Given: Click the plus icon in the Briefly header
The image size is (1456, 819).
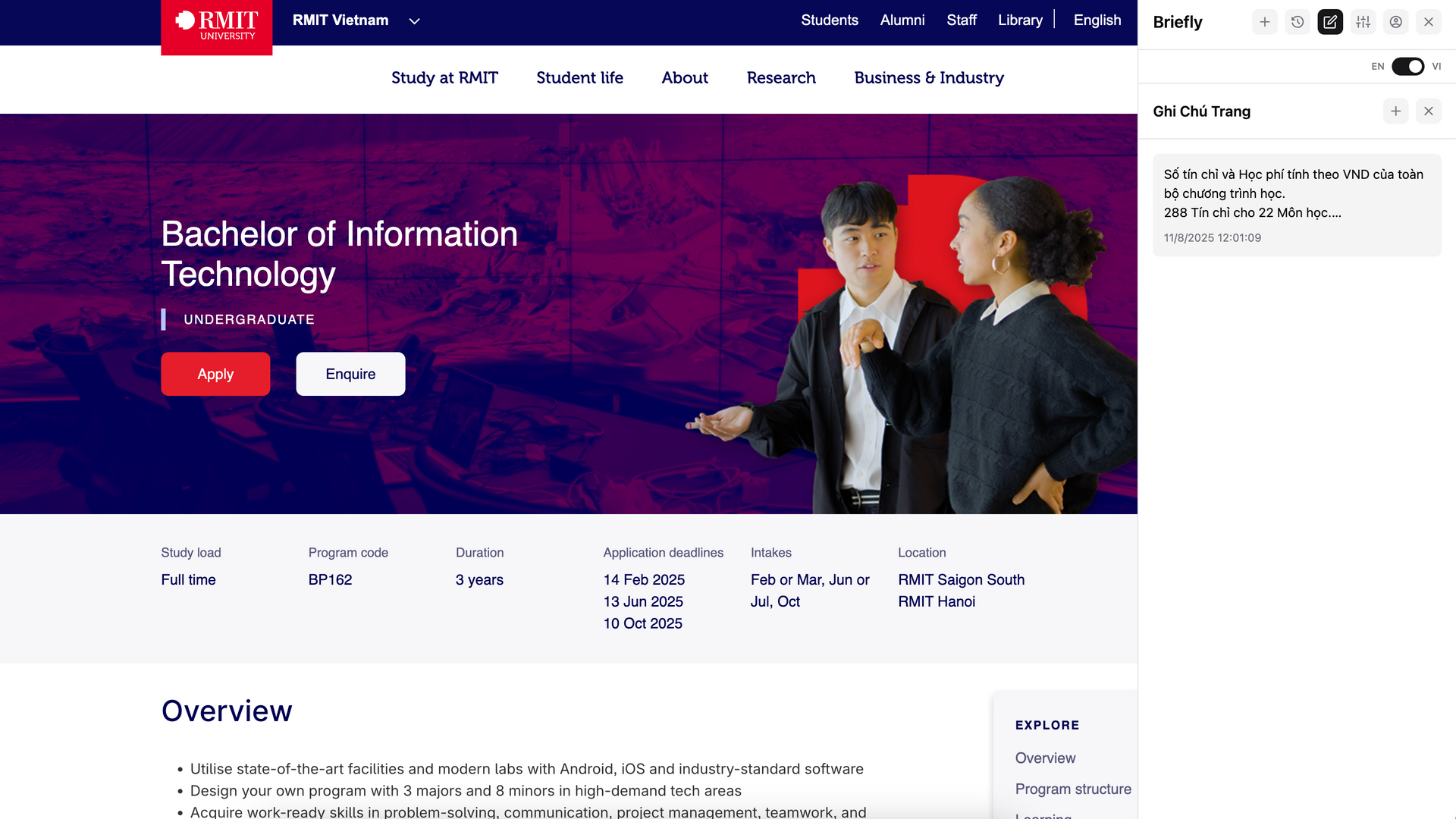Looking at the screenshot, I should (1264, 22).
